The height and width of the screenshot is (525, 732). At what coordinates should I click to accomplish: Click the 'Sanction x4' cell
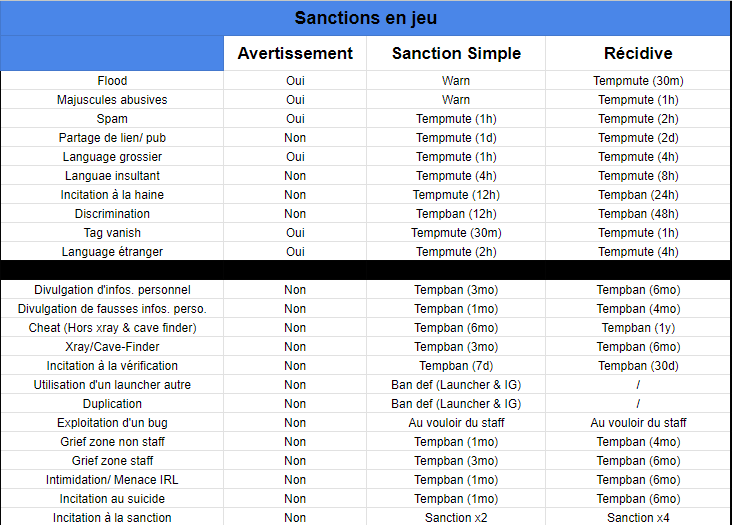click(x=638, y=517)
